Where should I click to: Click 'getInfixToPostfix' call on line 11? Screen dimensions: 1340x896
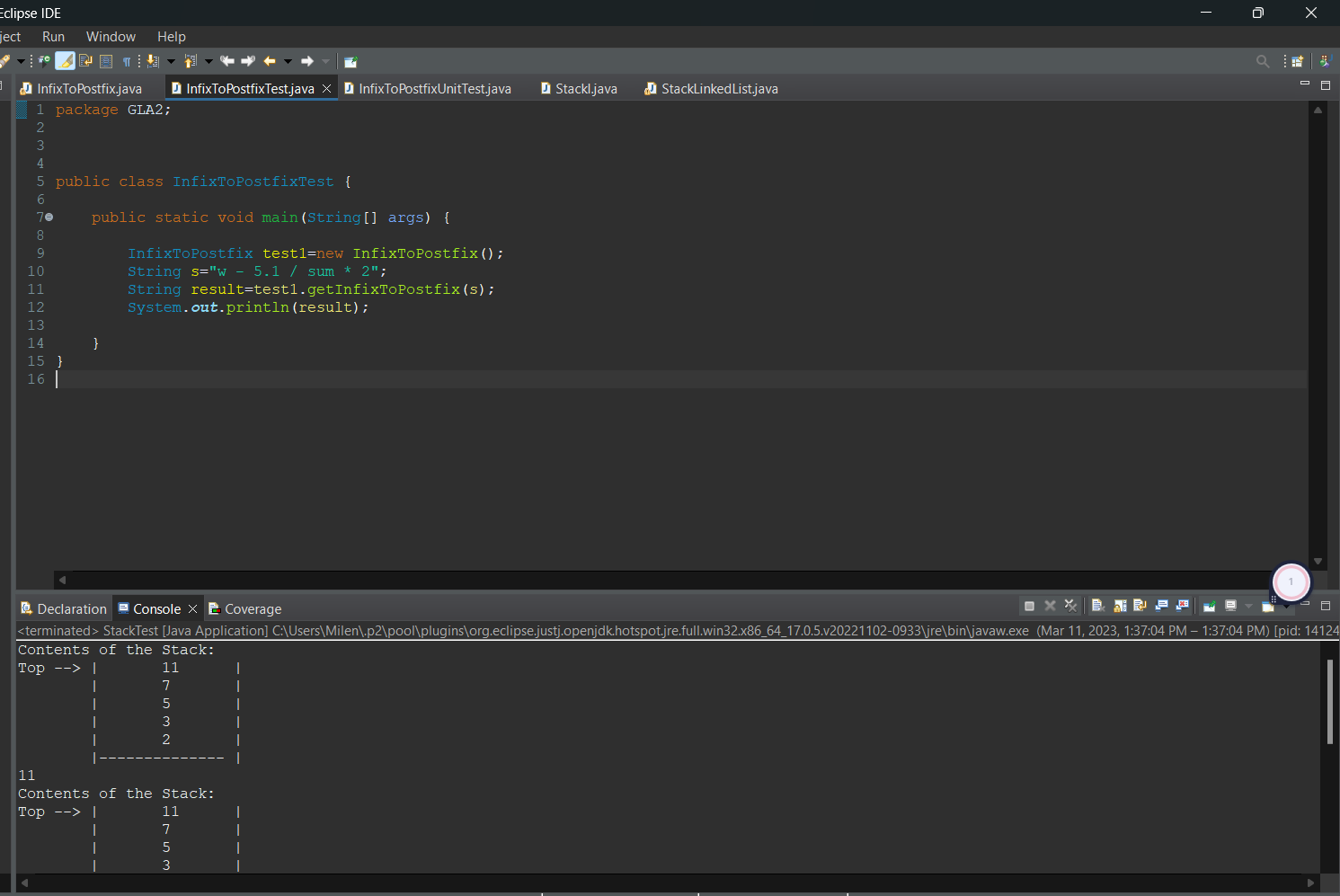[384, 289]
